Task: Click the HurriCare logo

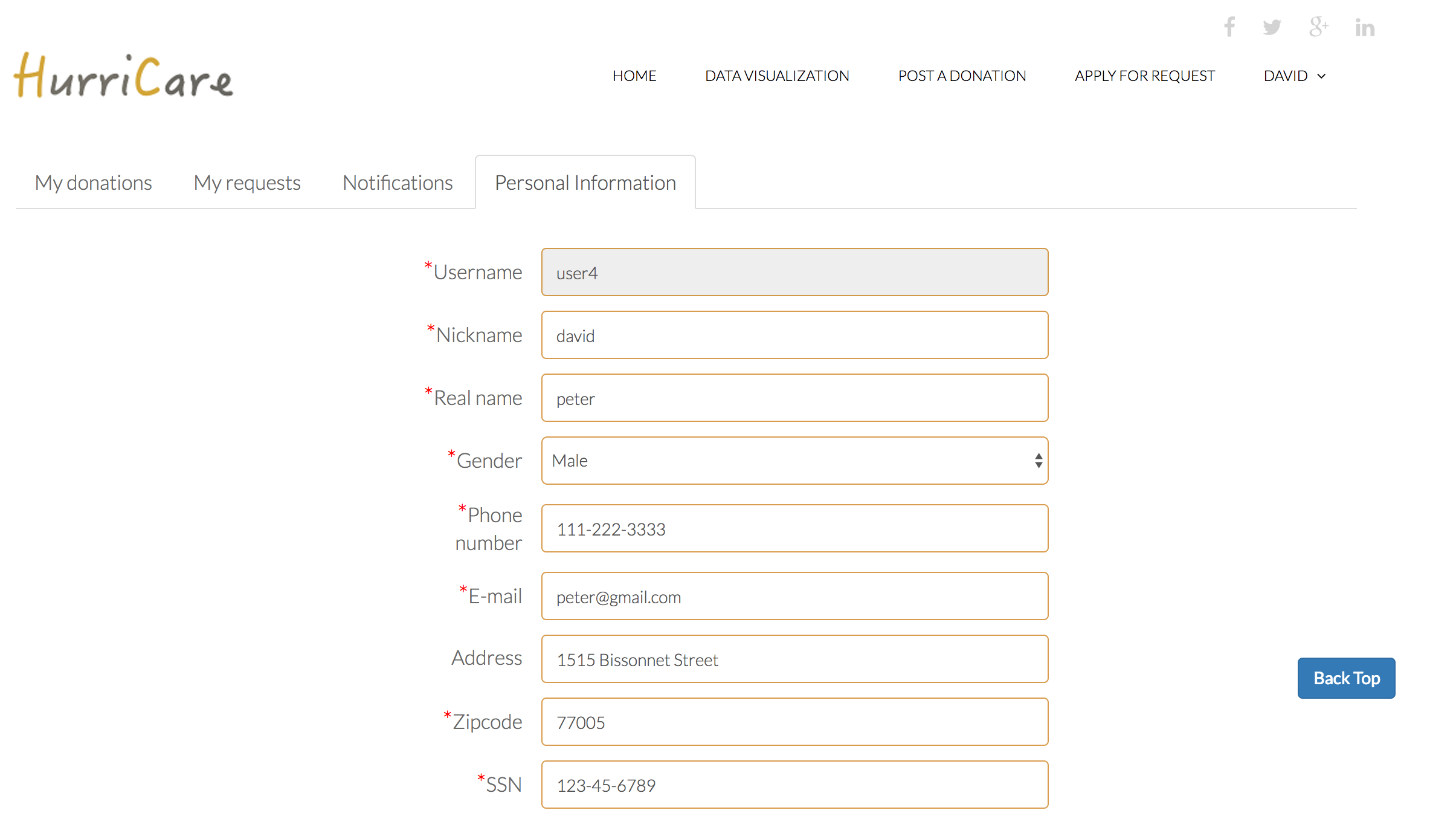Action: (123, 76)
